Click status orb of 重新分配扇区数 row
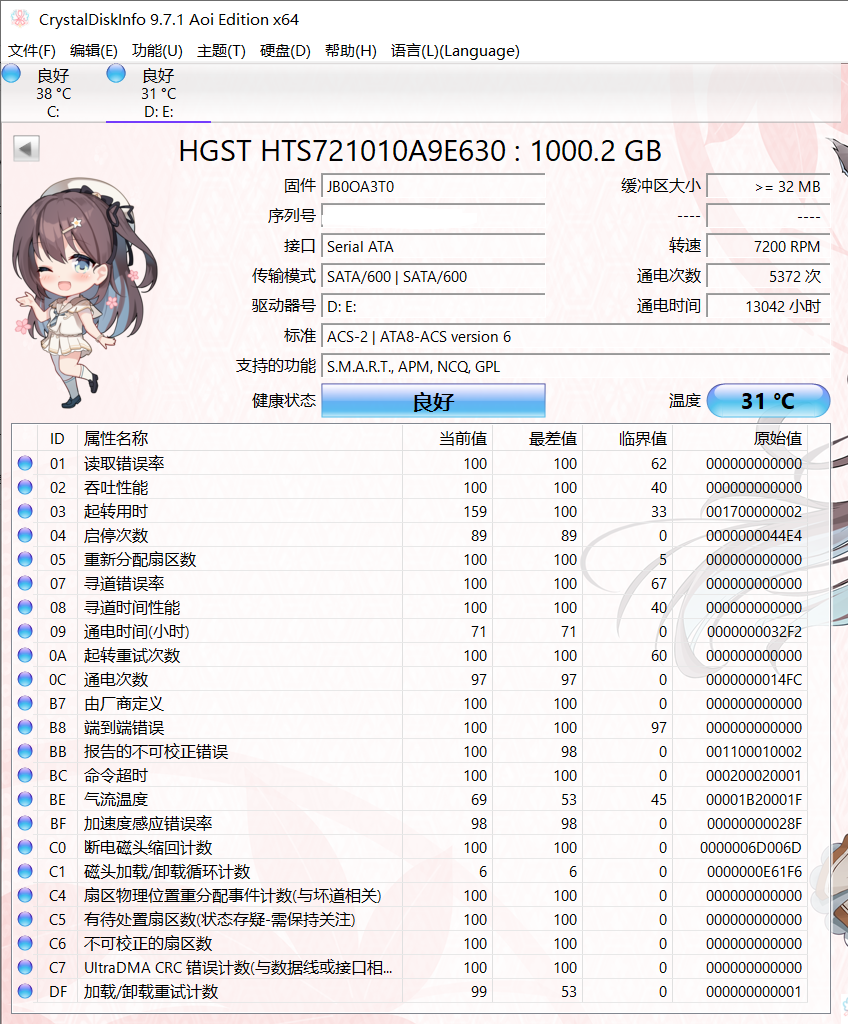This screenshot has height=1024, width=848. pos(25,560)
